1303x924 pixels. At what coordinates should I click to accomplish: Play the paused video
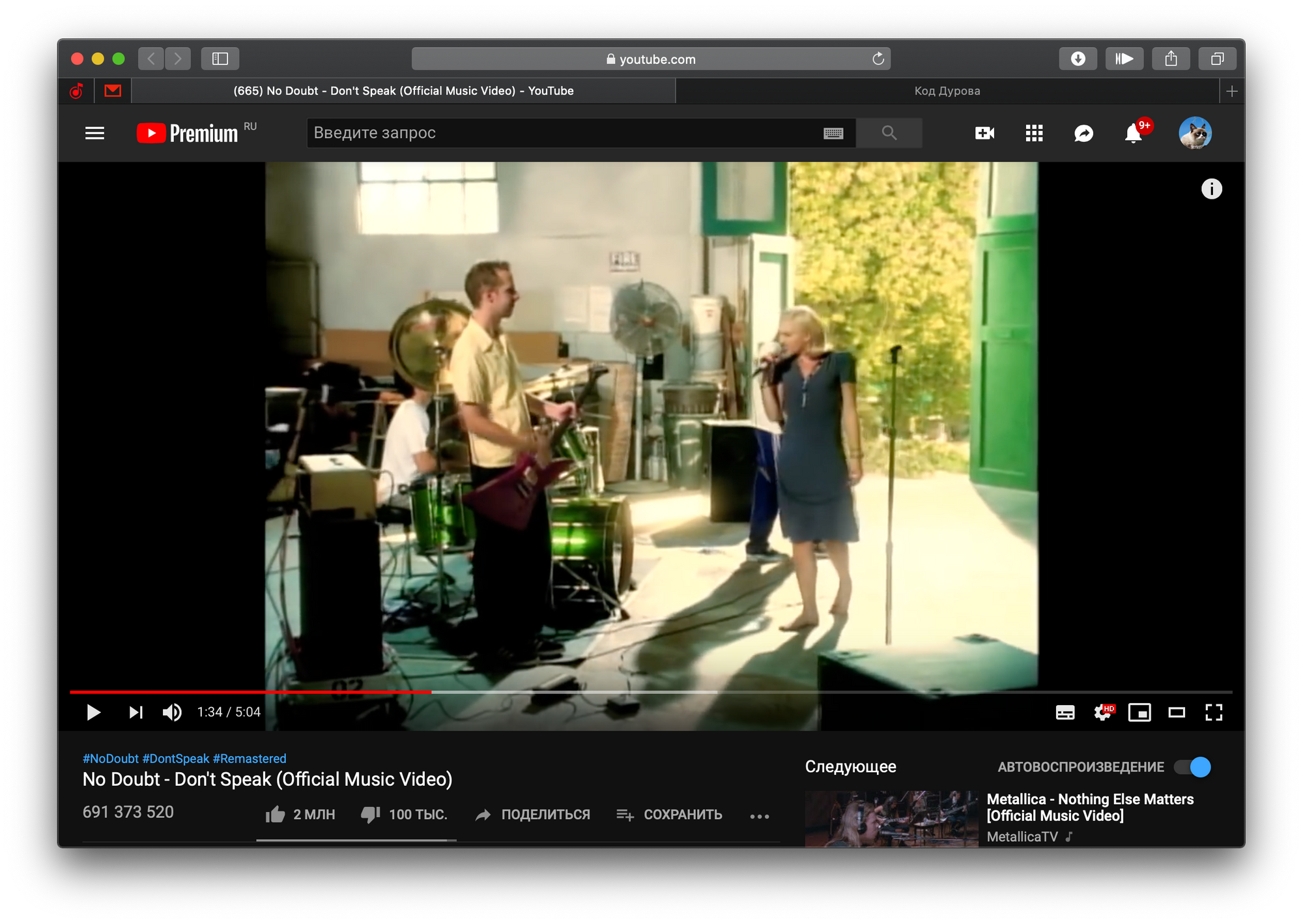93,712
